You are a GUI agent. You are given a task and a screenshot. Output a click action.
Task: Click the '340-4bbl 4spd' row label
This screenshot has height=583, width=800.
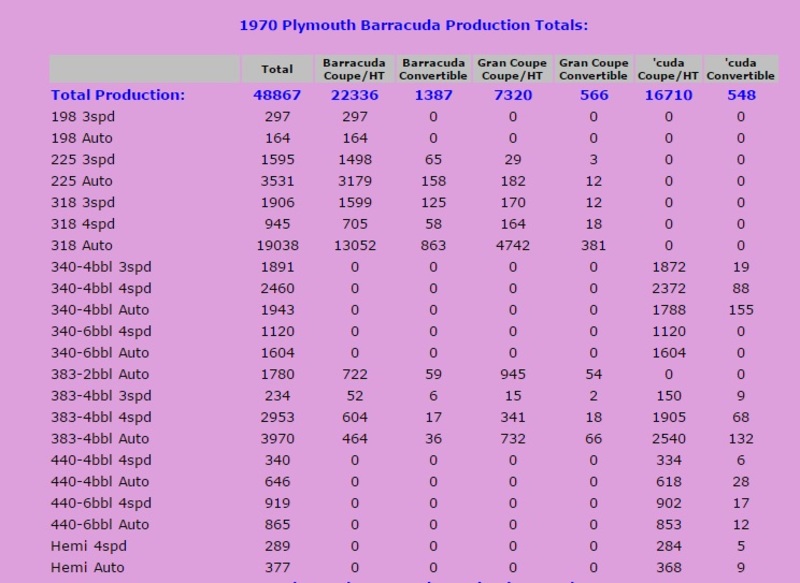pyautogui.click(x=101, y=288)
